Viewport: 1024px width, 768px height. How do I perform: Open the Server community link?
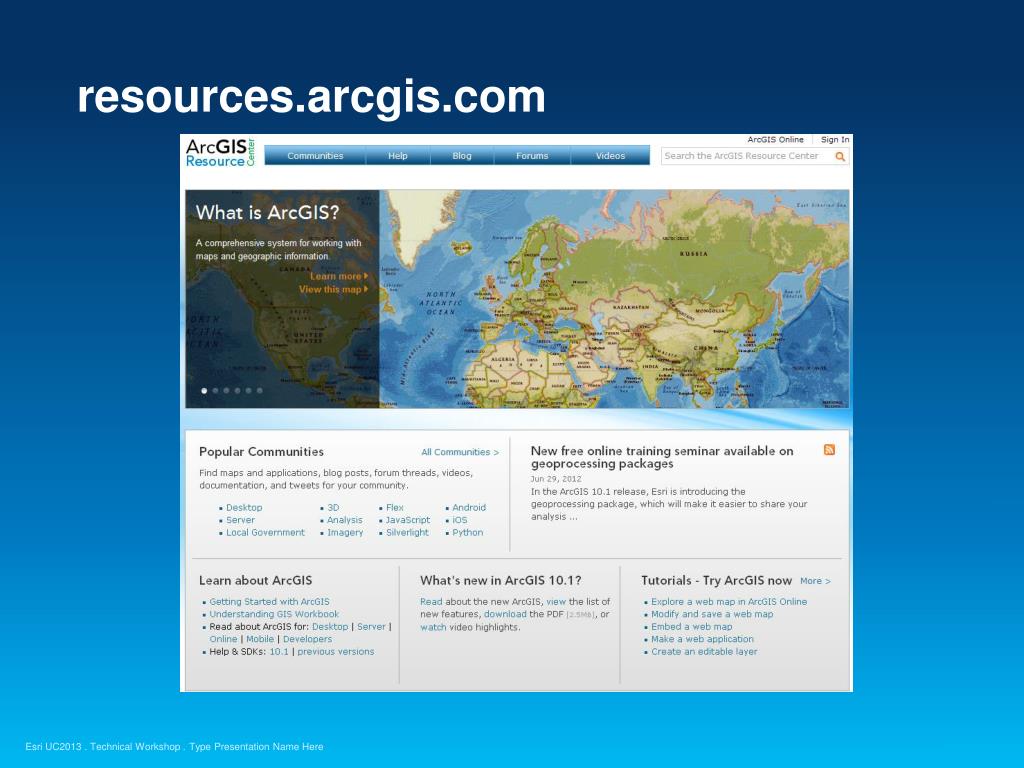[x=240, y=520]
